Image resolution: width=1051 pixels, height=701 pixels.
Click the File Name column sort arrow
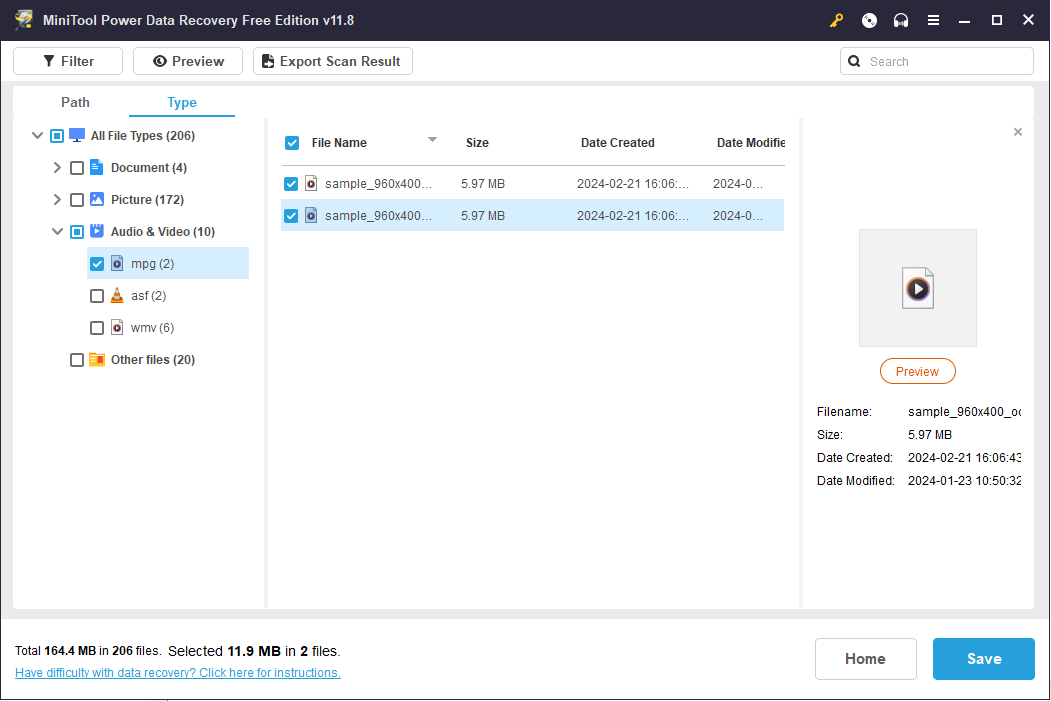pyautogui.click(x=432, y=140)
